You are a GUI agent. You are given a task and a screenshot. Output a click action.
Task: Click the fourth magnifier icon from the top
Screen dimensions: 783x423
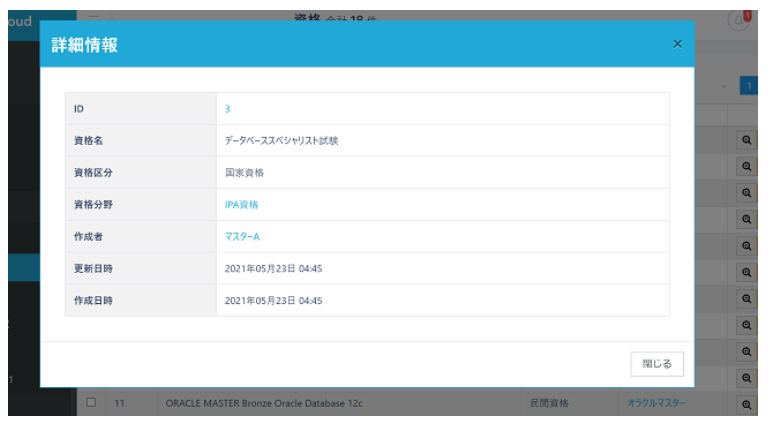pyautogui.click(x=746, y=219)
